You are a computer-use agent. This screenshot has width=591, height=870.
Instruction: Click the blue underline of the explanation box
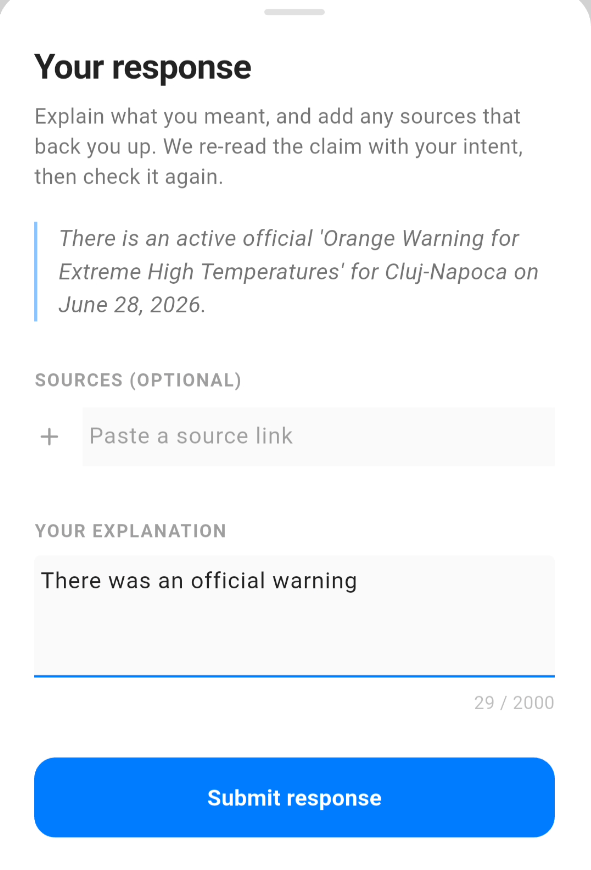click(294, 676)
